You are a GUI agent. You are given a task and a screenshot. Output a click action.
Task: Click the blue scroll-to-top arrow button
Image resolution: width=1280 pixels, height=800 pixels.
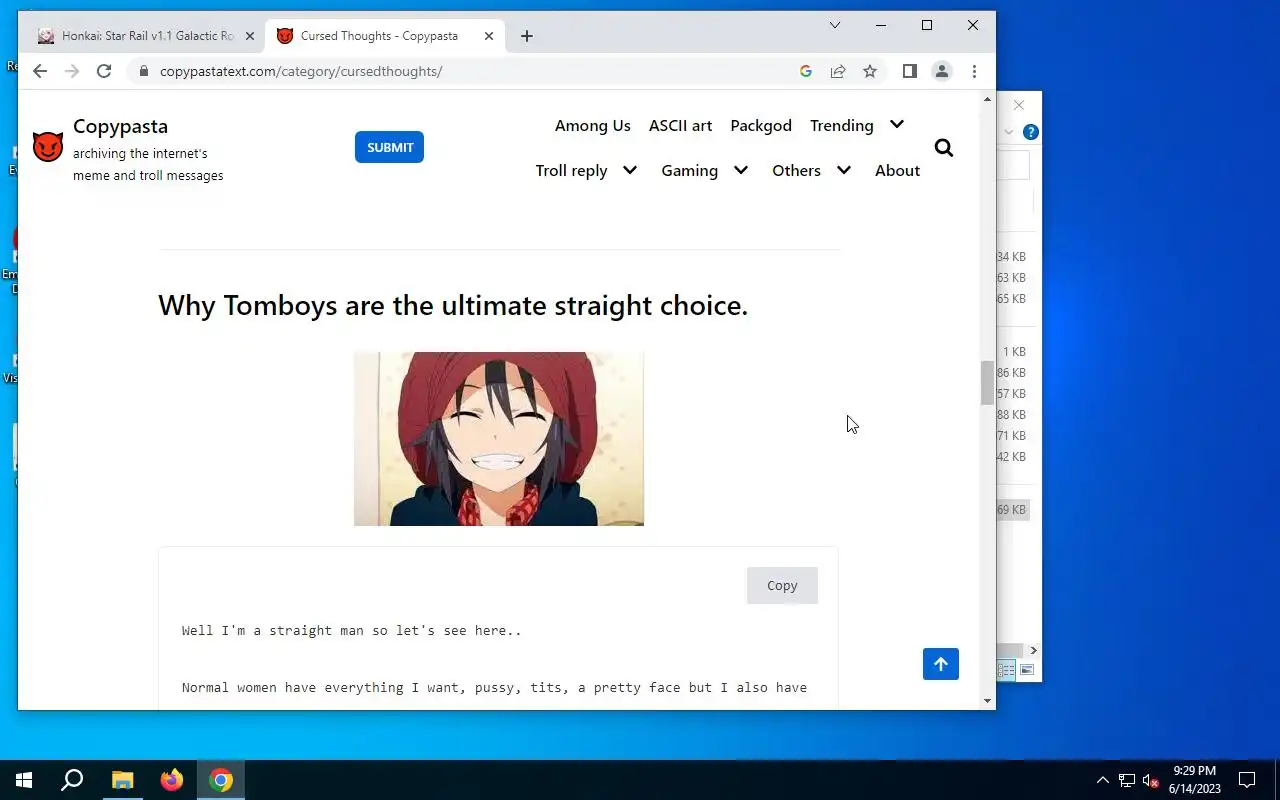940,664
